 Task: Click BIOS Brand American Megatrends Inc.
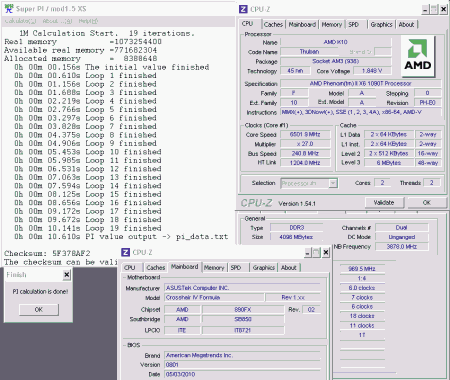click(242, 355)
